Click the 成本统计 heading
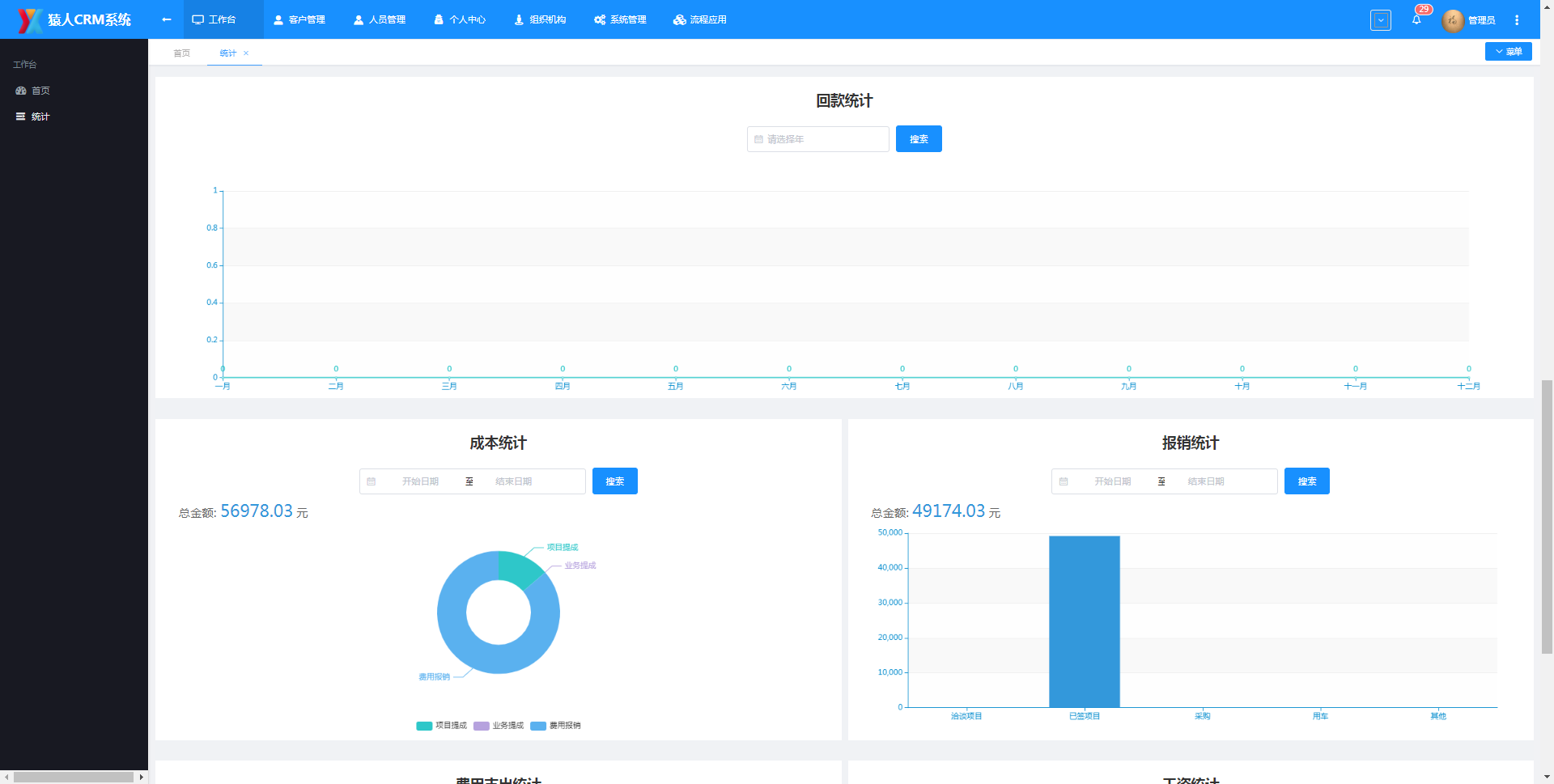The height and width of the screenshot is (784, 1554). (x=499, y=443)
